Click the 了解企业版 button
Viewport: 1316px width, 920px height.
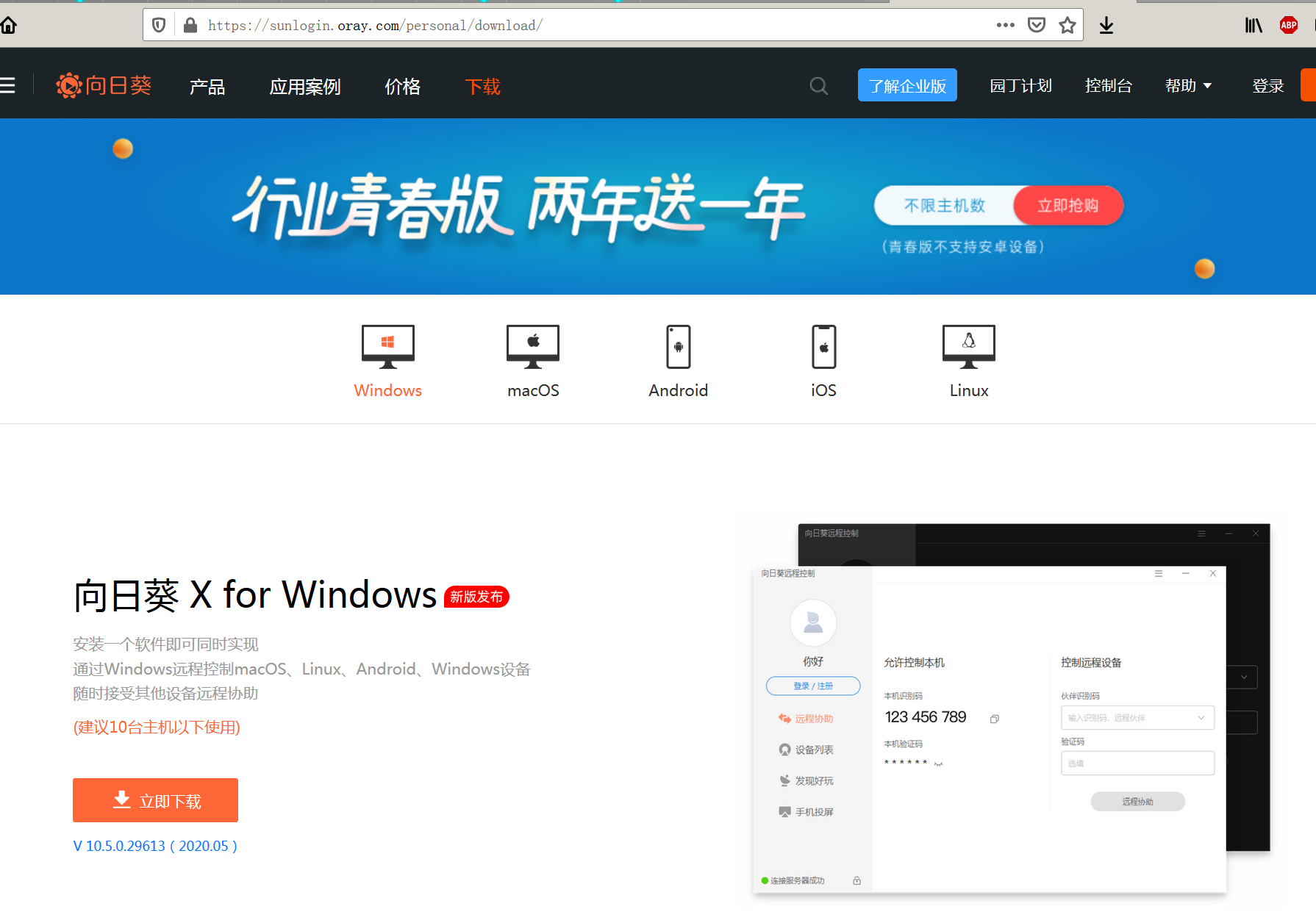[x=907, y=85]
